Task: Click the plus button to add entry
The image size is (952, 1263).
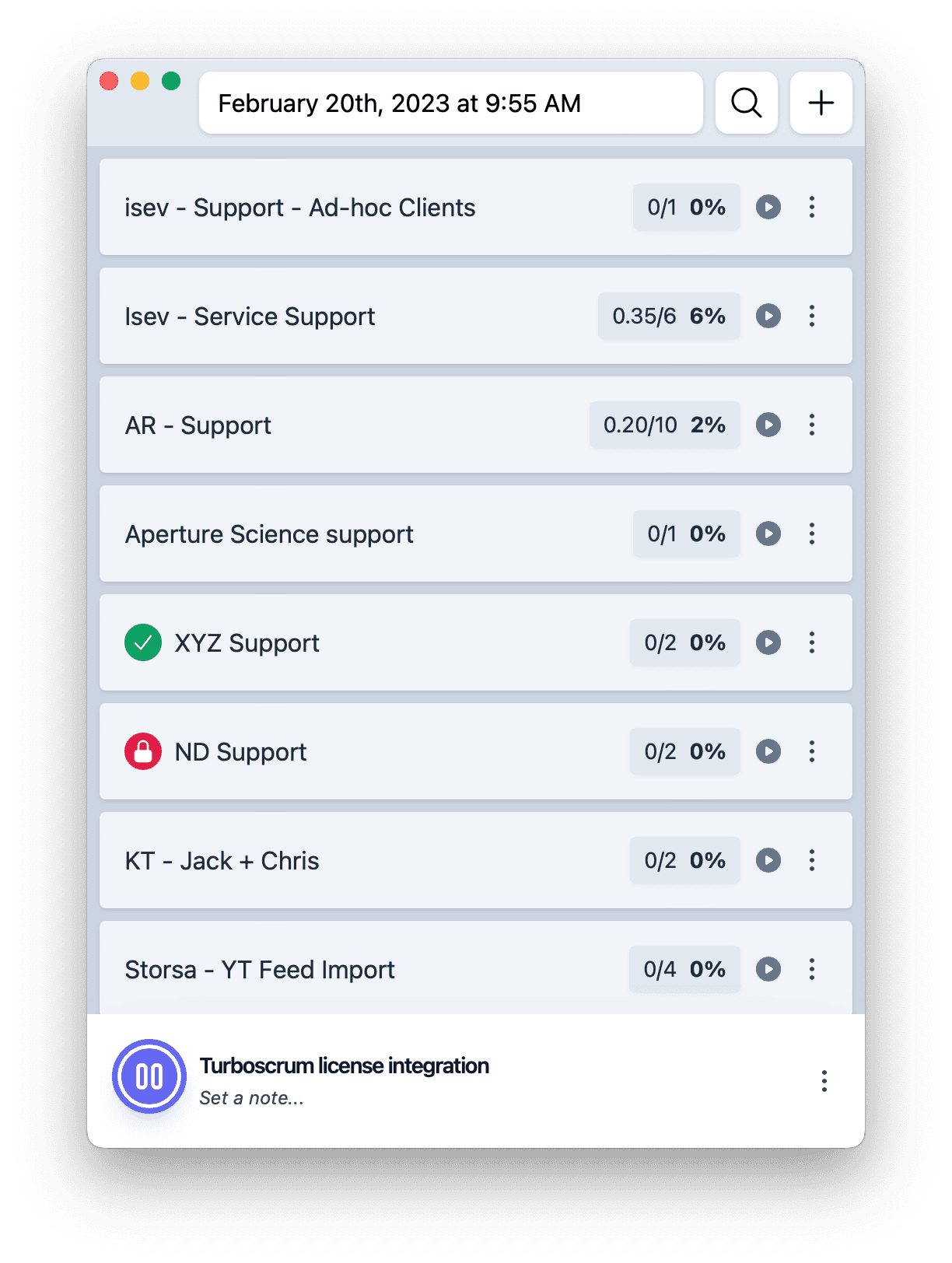Action: tap(821, 103)
